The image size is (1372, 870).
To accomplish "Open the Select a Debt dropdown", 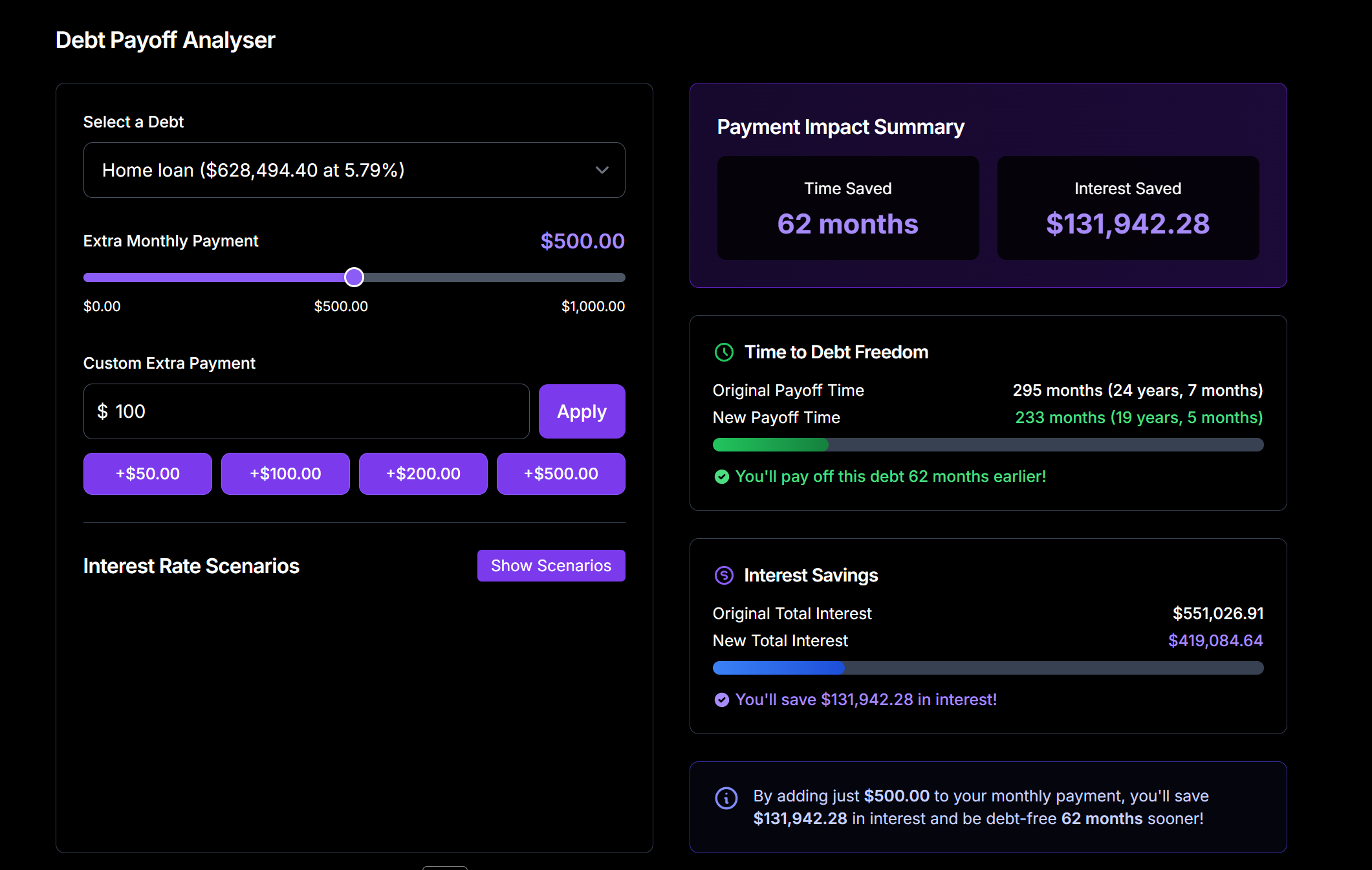I will click(x=354, y=170).
